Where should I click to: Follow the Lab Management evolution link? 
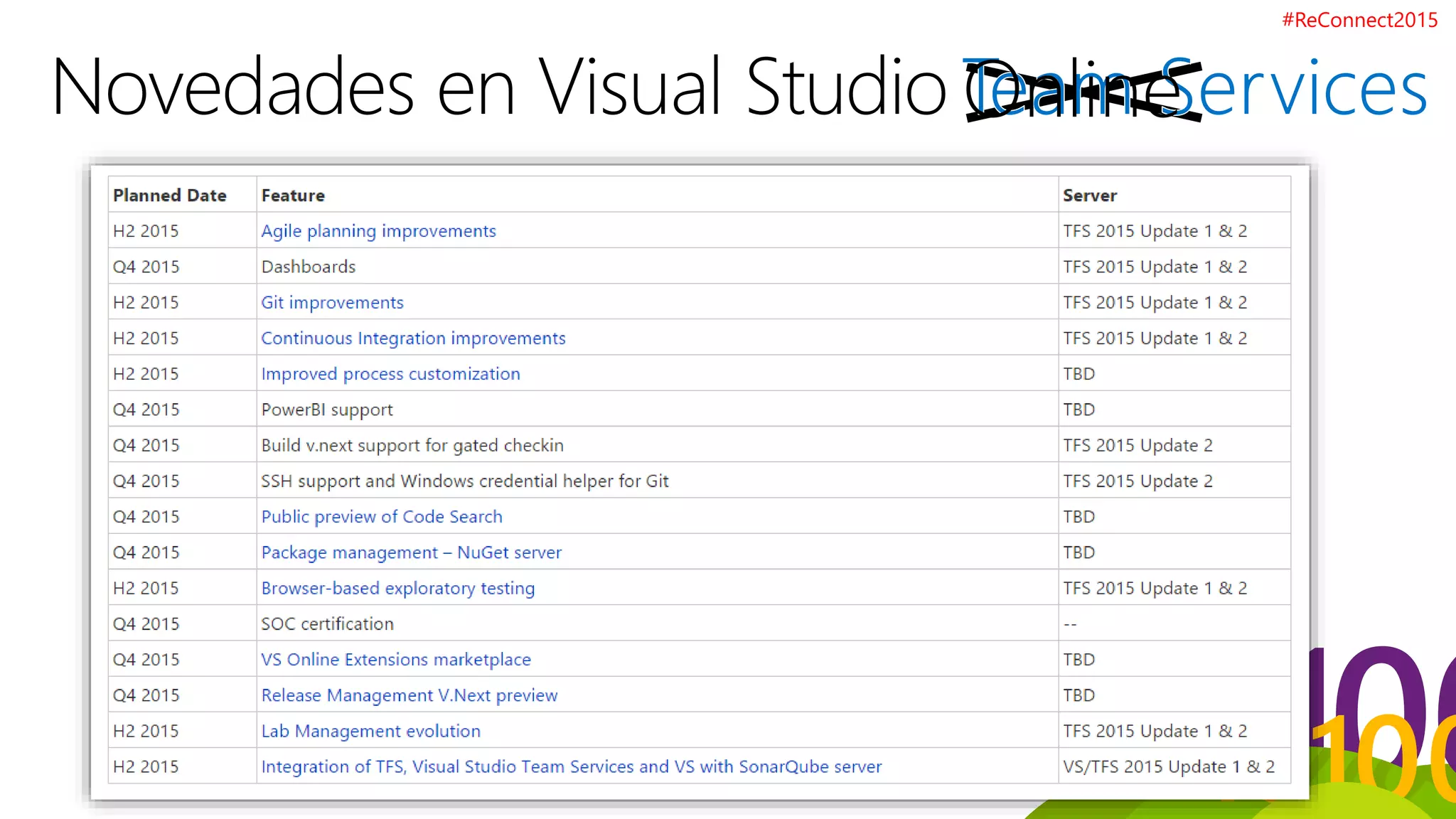pos(370,732)
